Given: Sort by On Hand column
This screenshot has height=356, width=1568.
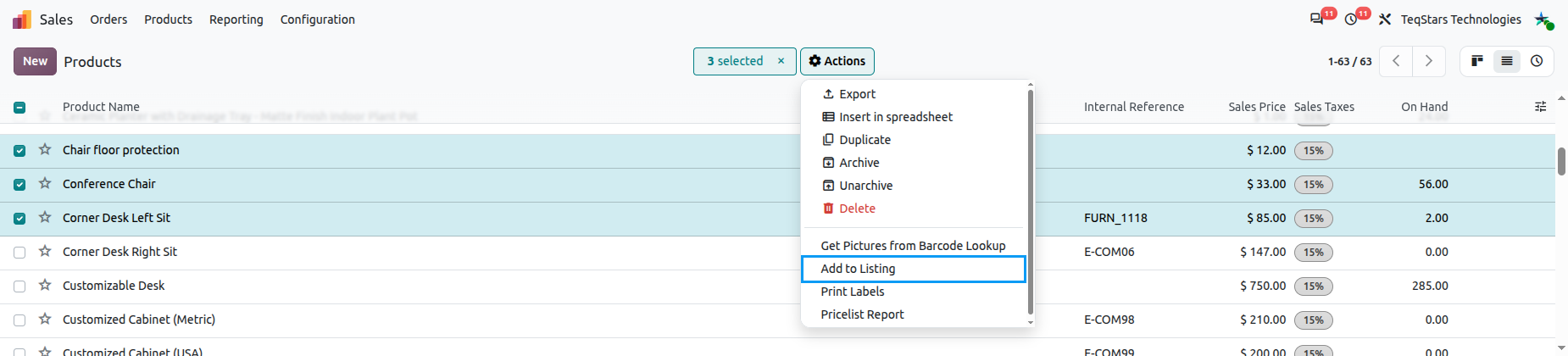Looking at the screenshot, I should (x=1424, y=107).
